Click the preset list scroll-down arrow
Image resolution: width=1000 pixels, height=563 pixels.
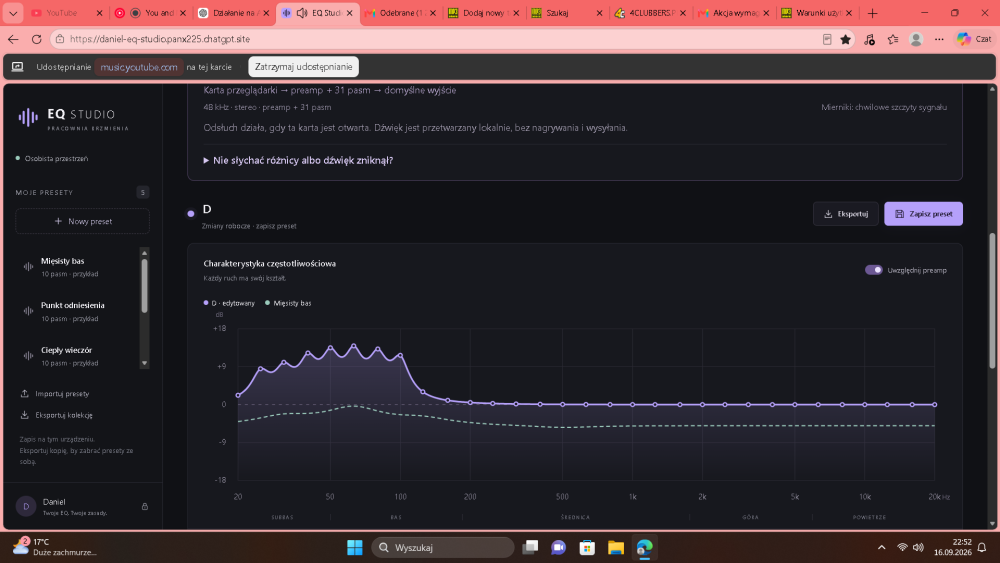145,363
